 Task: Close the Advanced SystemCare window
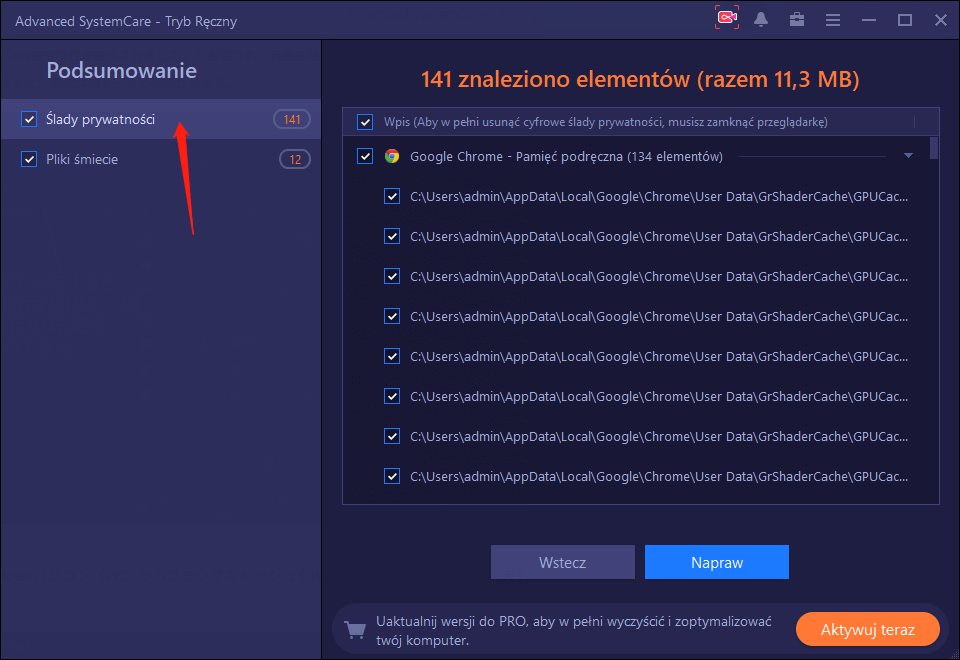tap(941, 20)
